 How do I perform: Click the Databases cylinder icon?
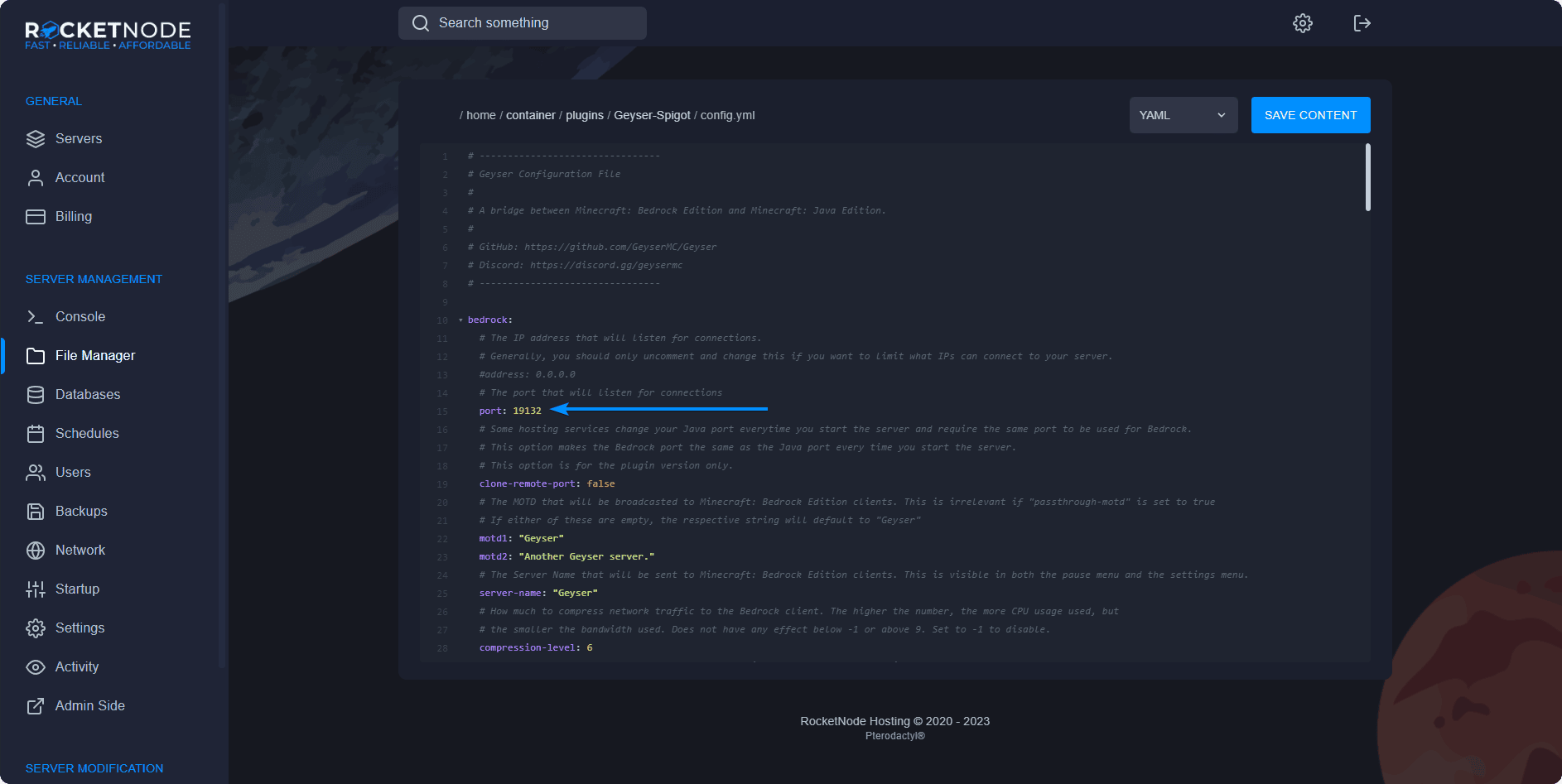click(x=36, y=395)
